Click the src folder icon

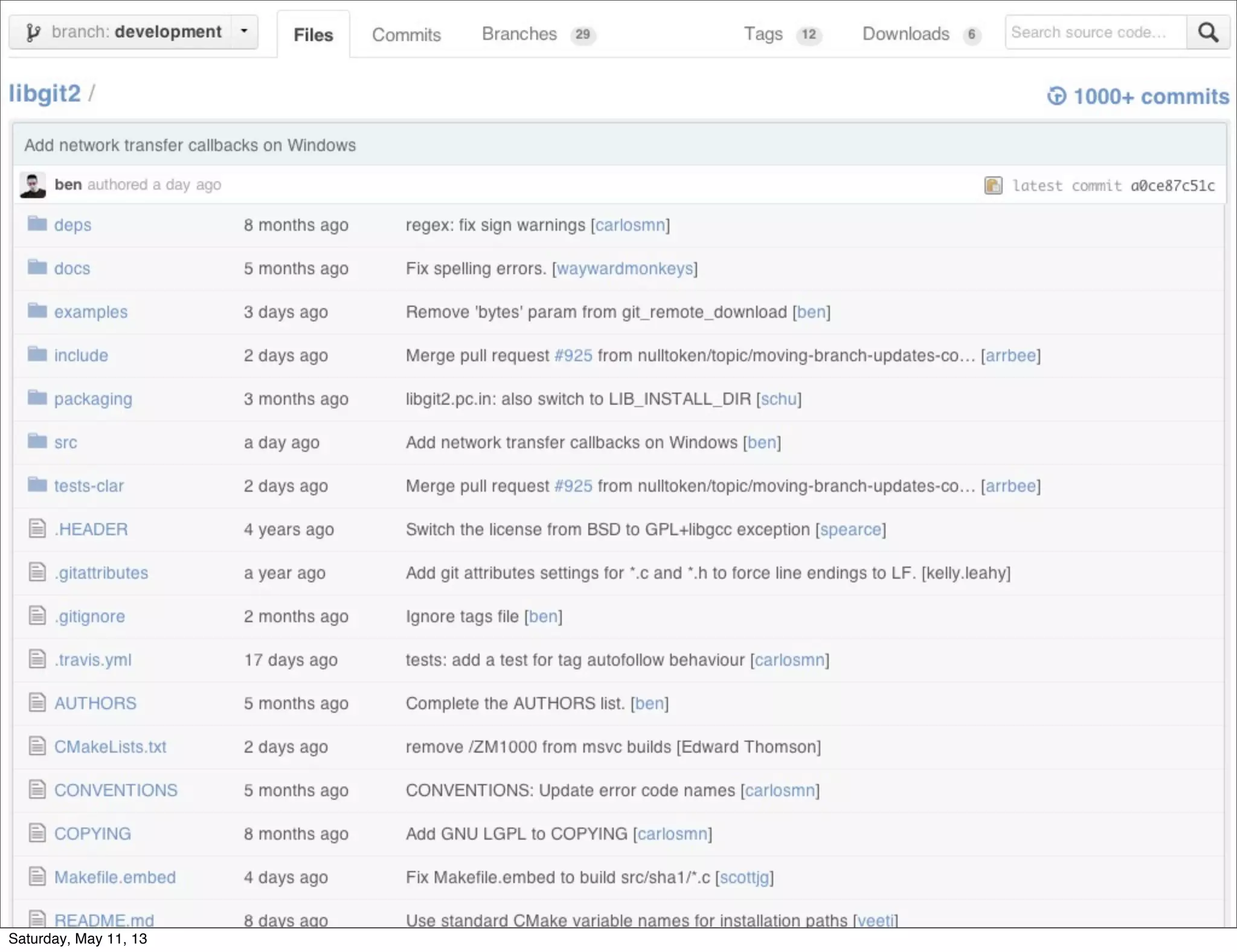[37, 442]
